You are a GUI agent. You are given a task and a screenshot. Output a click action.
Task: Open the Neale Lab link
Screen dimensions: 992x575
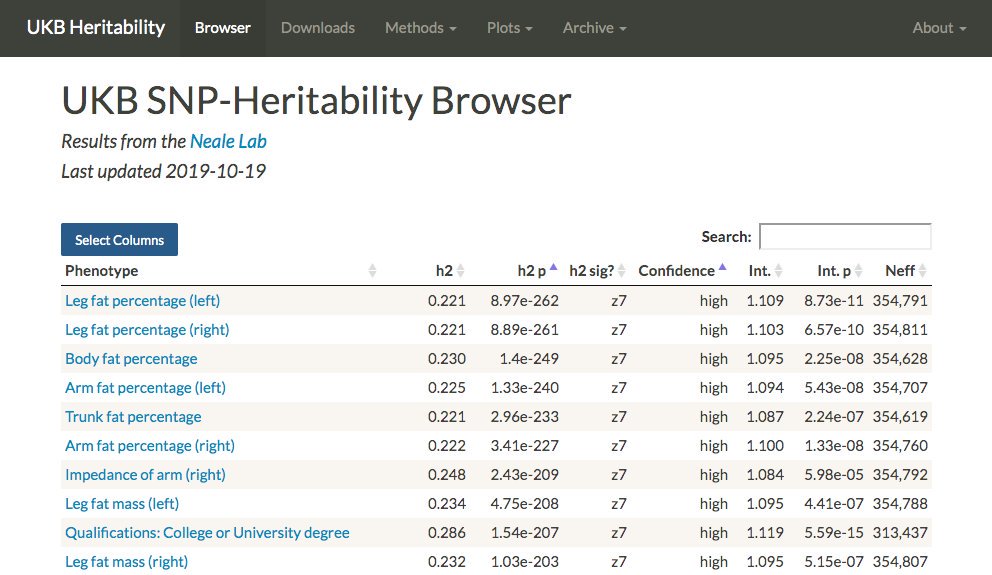pyautogui.click(x=228, y=141)
